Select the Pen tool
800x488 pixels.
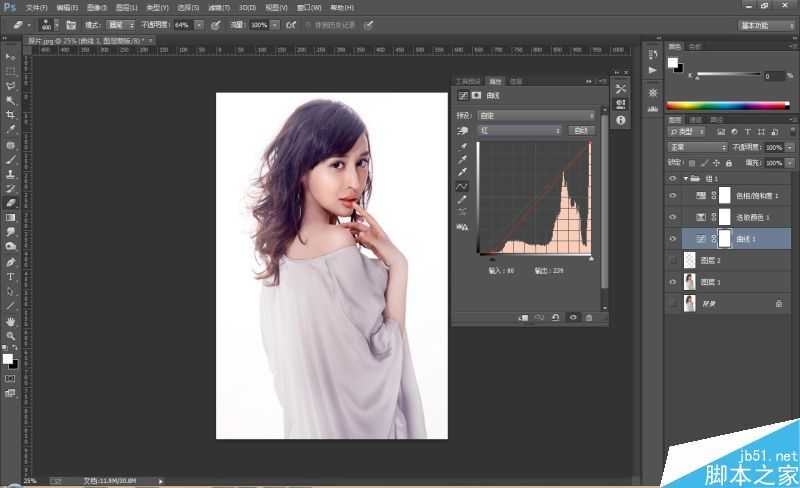coord(11,262)
